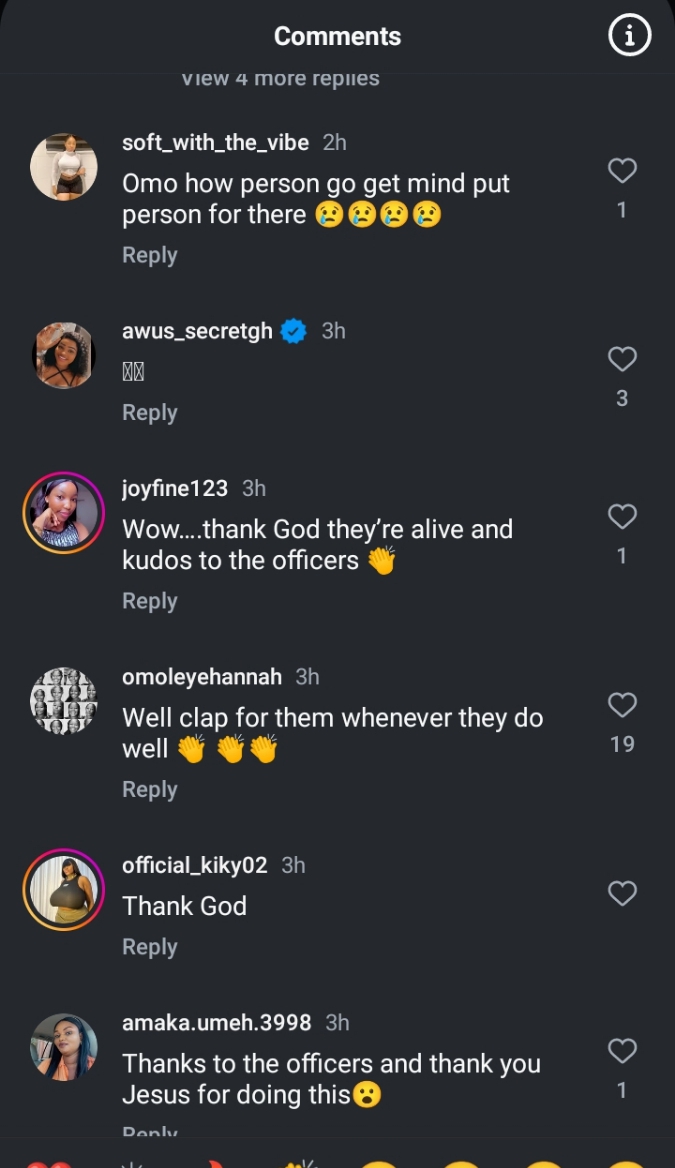Like awus_secretgh's comment
Image resolution: width=675 pixels, height=1168 pixels.
[622, 359]
